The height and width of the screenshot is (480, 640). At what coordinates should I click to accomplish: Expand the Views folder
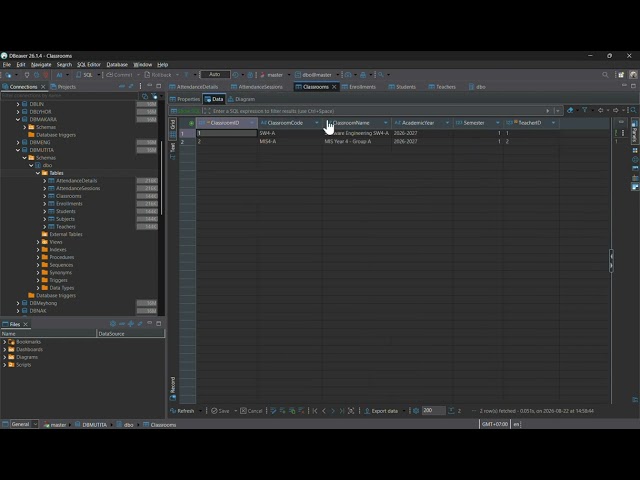(x=38, y=242)
